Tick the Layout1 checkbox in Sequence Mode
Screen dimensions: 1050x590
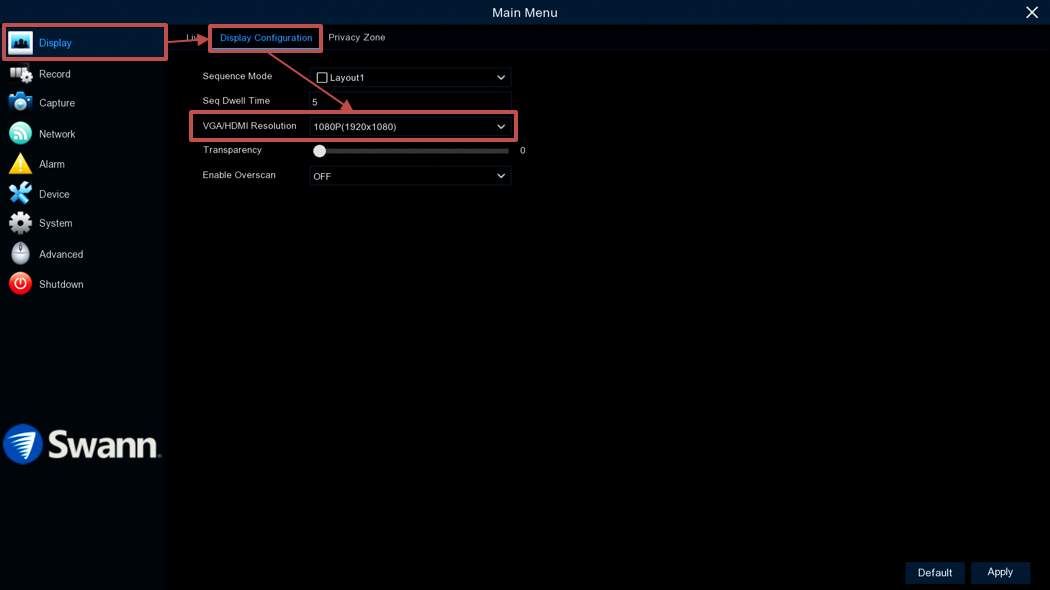click(322, 77)
